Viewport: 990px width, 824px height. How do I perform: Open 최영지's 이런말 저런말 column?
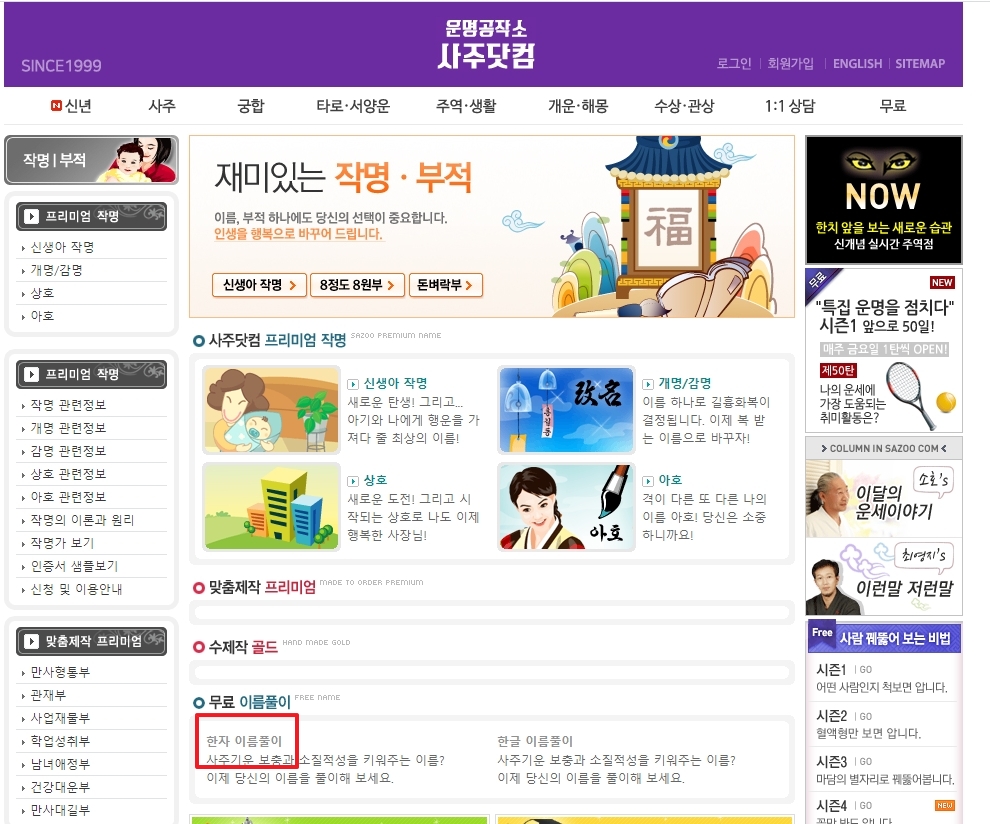click(884, 576)
